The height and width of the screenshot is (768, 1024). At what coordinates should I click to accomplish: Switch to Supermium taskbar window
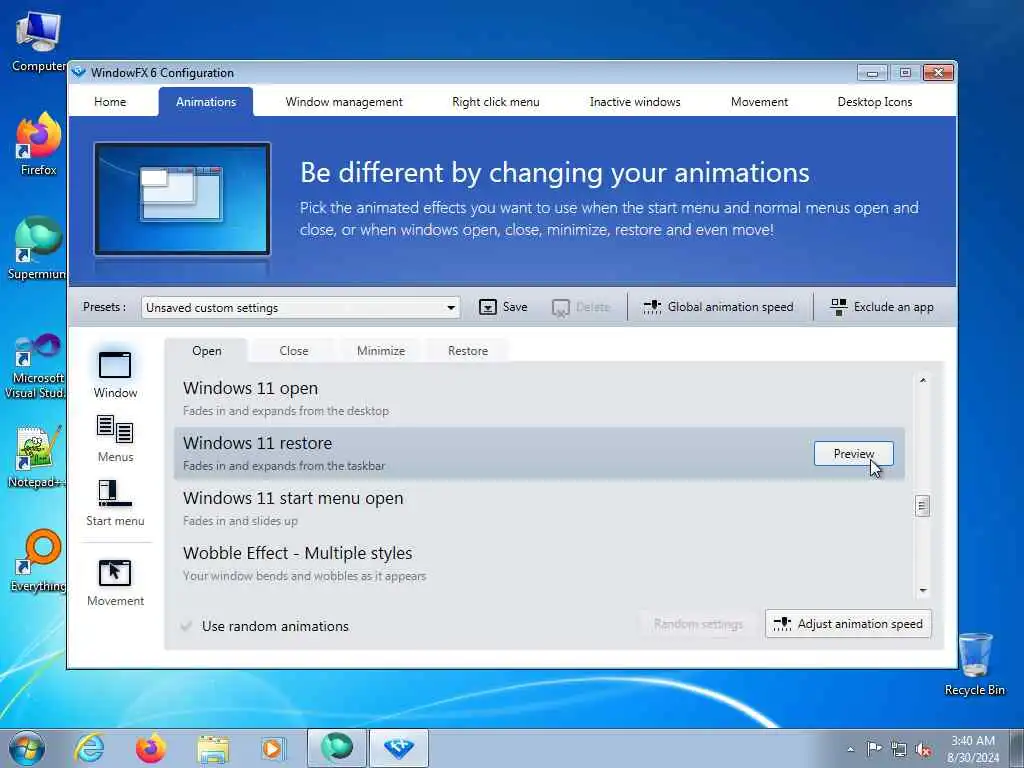[336, 748]
